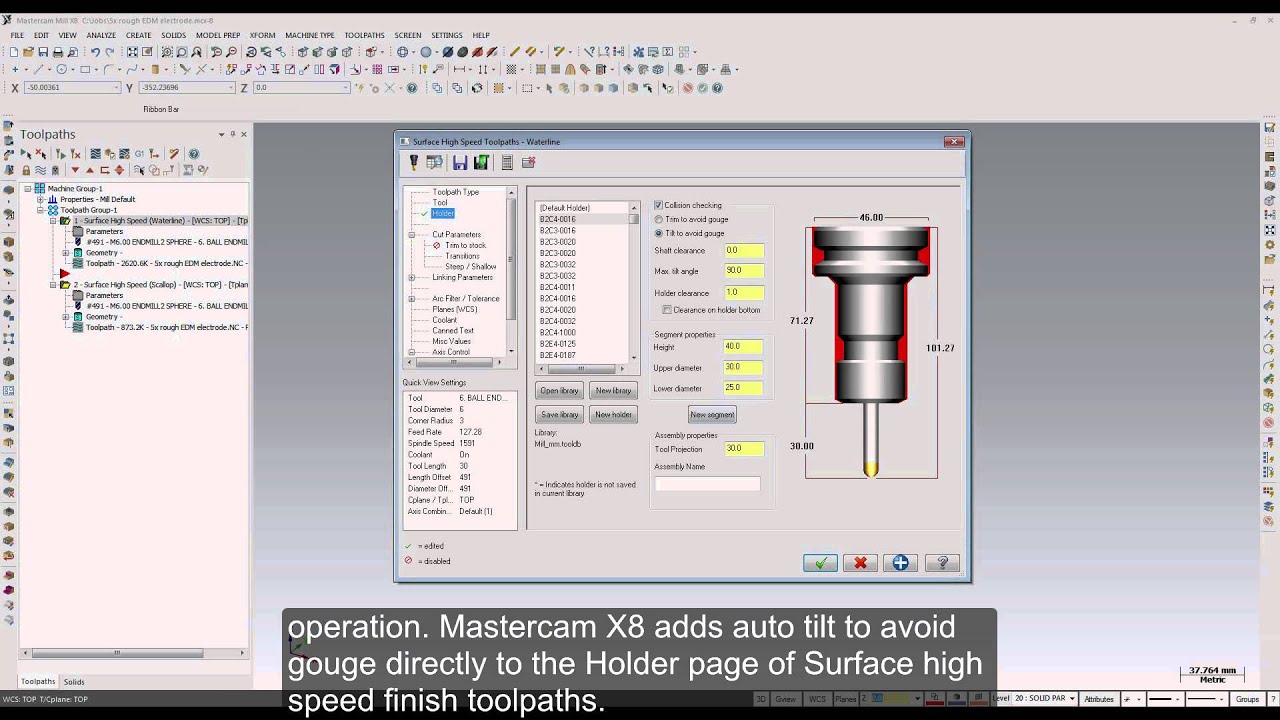1280x720 pixels.
Task: Click the Save library button
Action: [559, 414]
